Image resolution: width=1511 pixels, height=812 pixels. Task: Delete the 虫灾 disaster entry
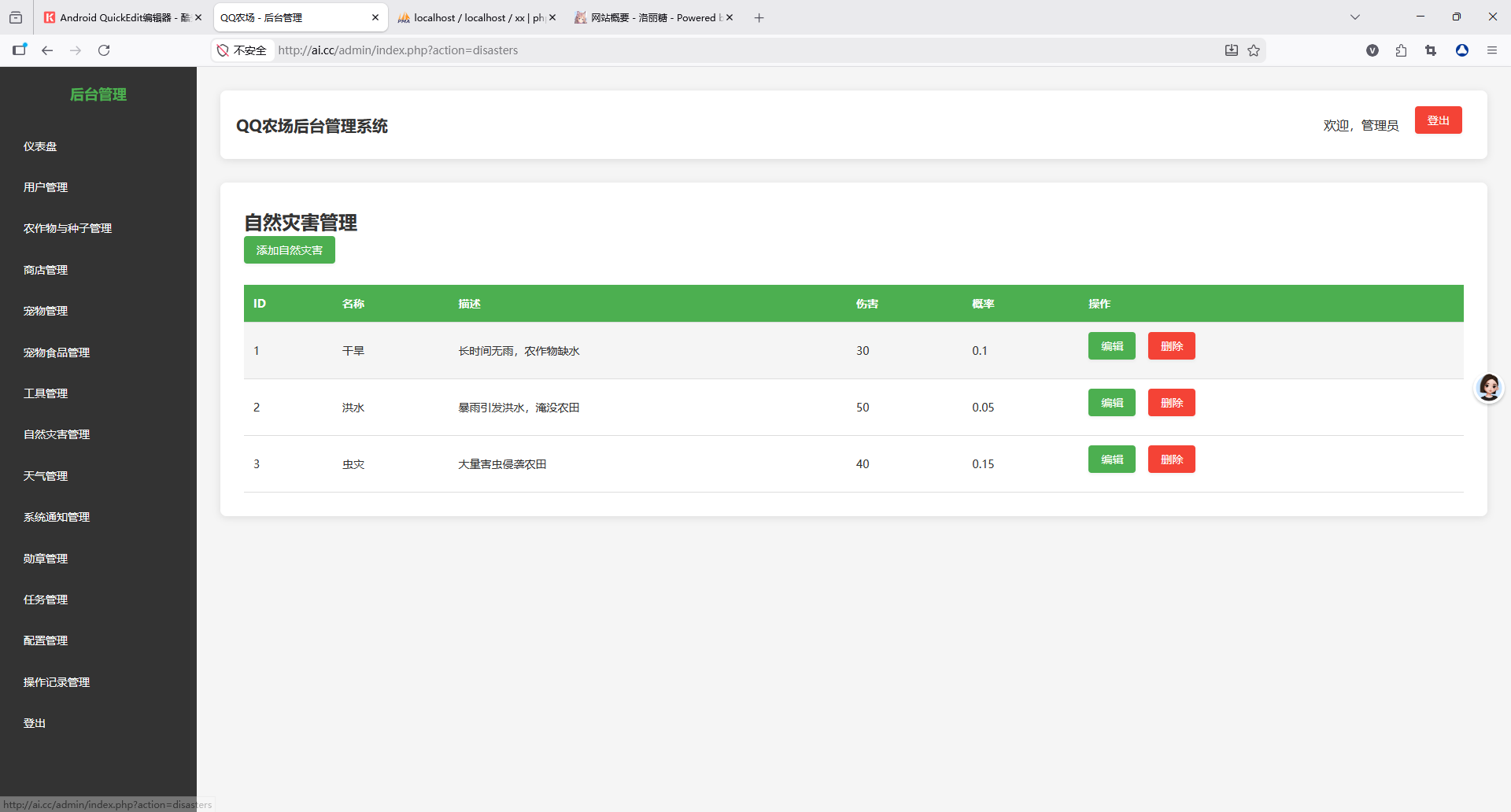pos(1171,460)
